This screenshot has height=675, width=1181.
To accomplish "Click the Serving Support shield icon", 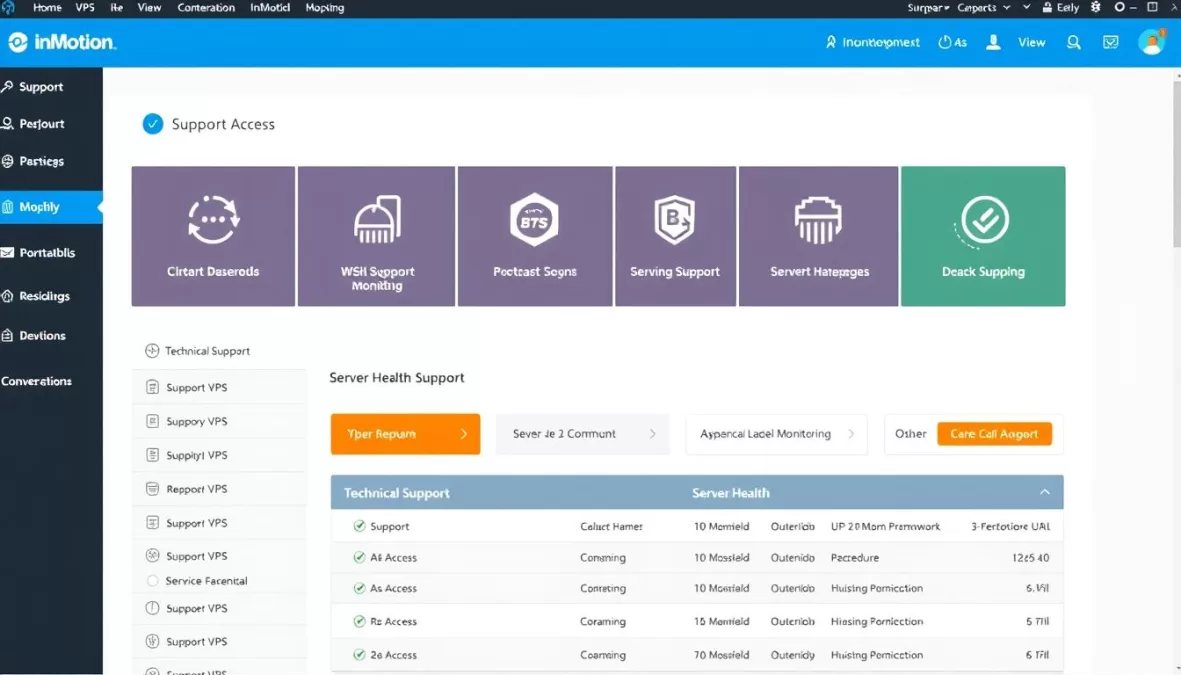I will (x=676, y=219).
